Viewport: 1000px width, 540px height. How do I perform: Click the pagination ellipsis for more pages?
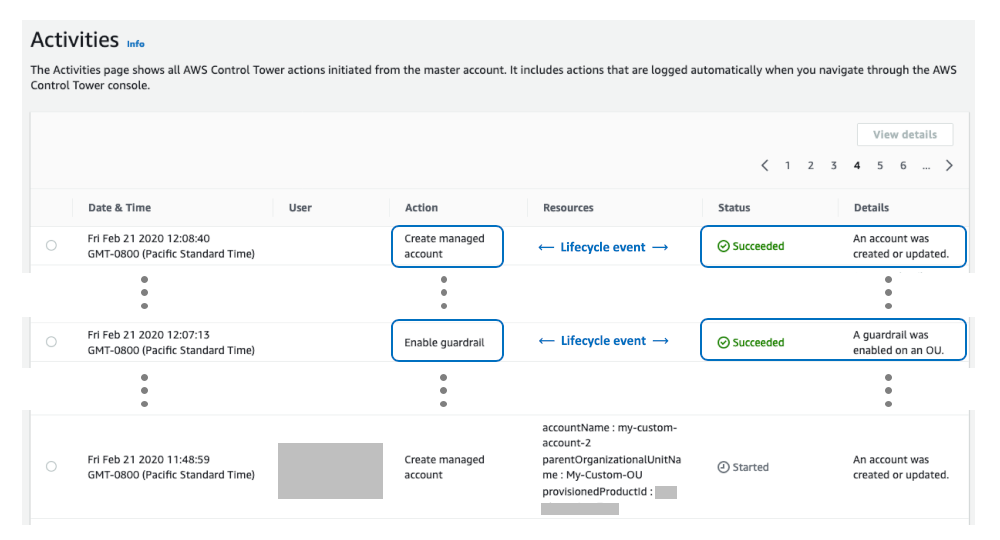(926, 166)
